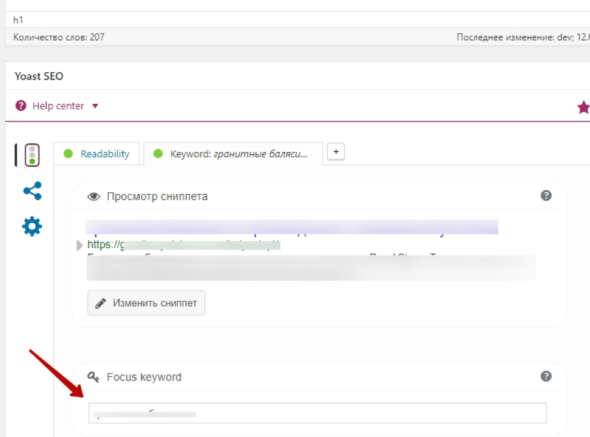Open the Yoast advanced settings gear tab
590x437 pixels.
[32, 226]
